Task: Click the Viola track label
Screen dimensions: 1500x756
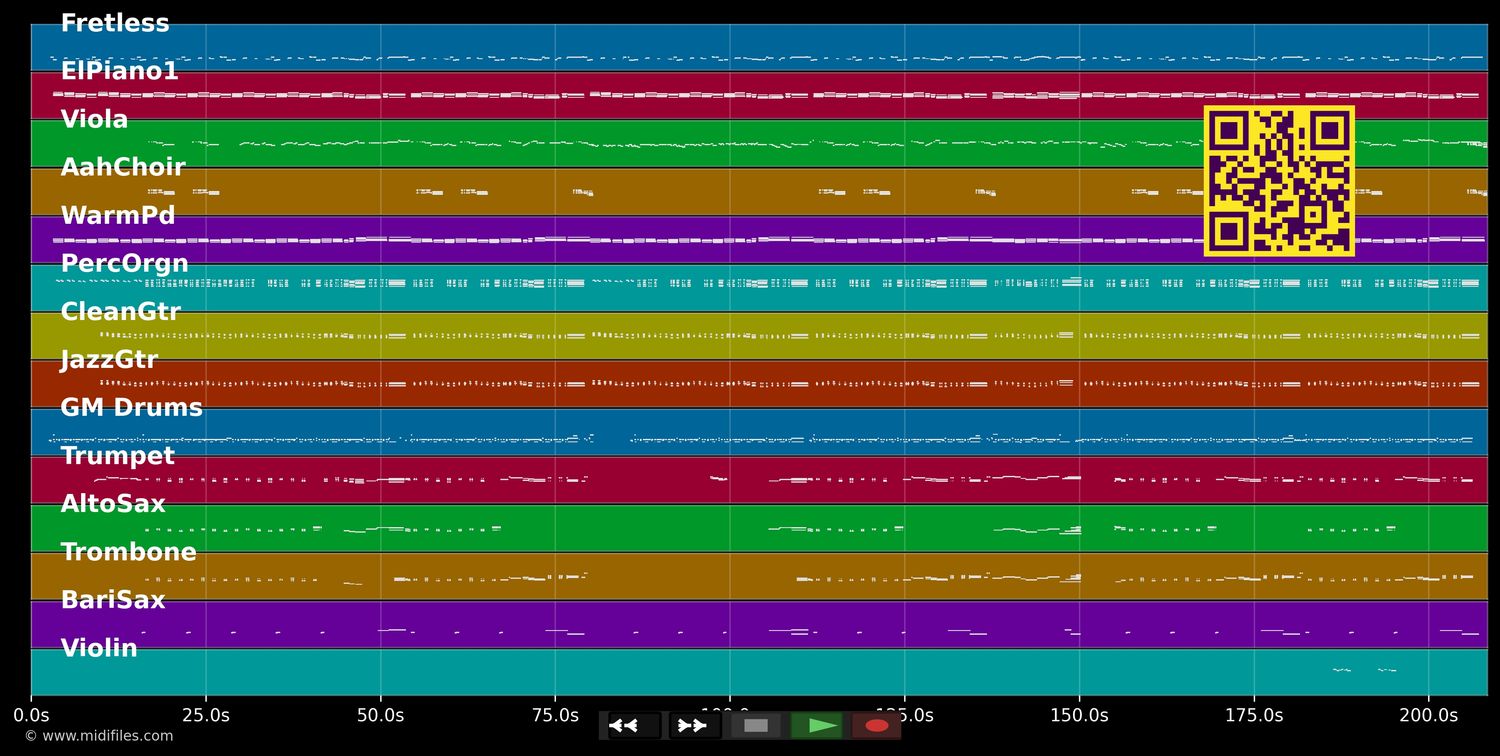Action: tap(94, 120)
